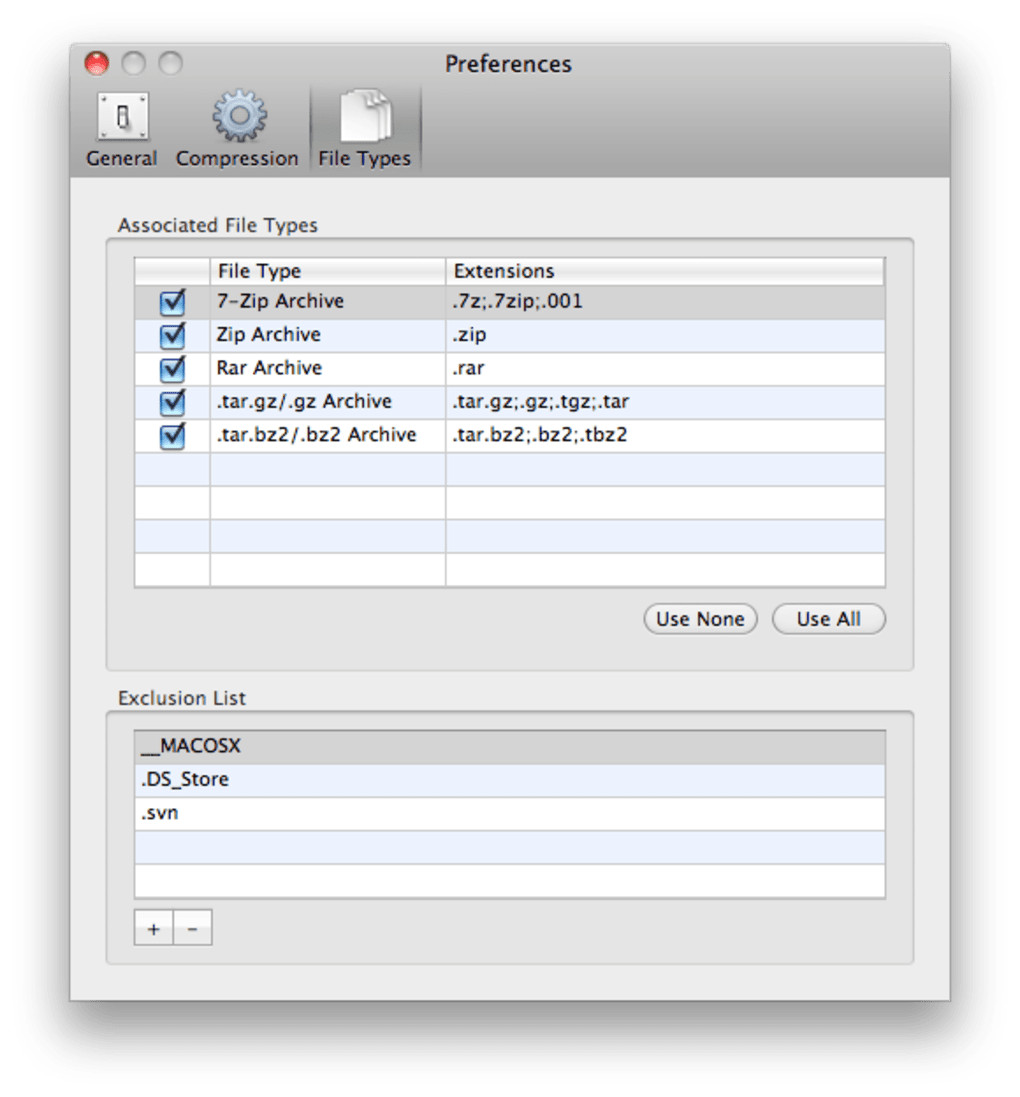
Task: Open the General preferences pane
Action: (x=122, y=130)
